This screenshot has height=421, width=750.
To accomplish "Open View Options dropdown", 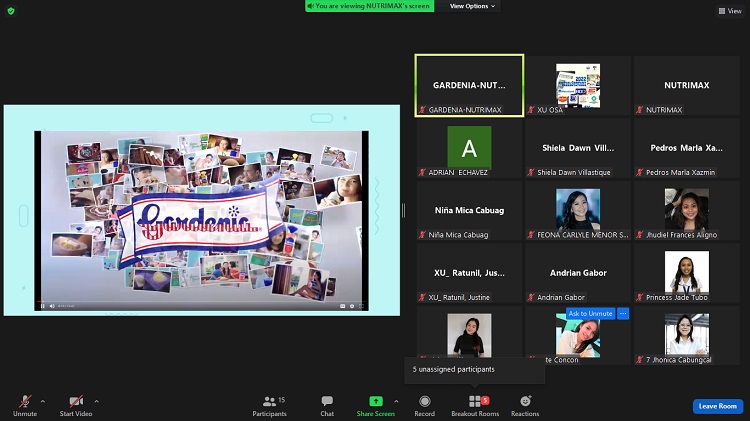I will point(472,6).
